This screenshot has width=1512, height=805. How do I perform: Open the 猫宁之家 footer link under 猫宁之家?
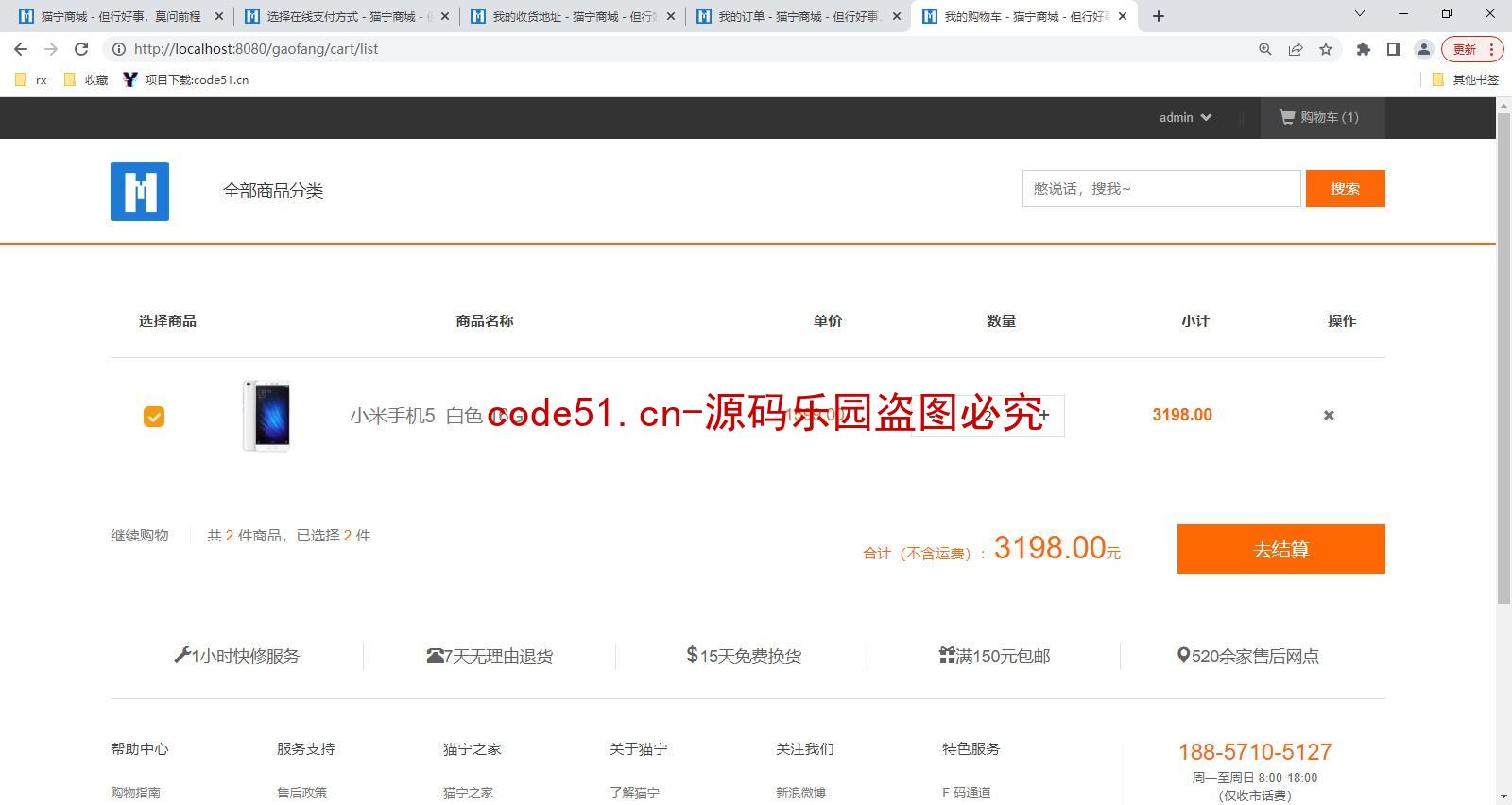pyautogui.click(x=468, y=793)
